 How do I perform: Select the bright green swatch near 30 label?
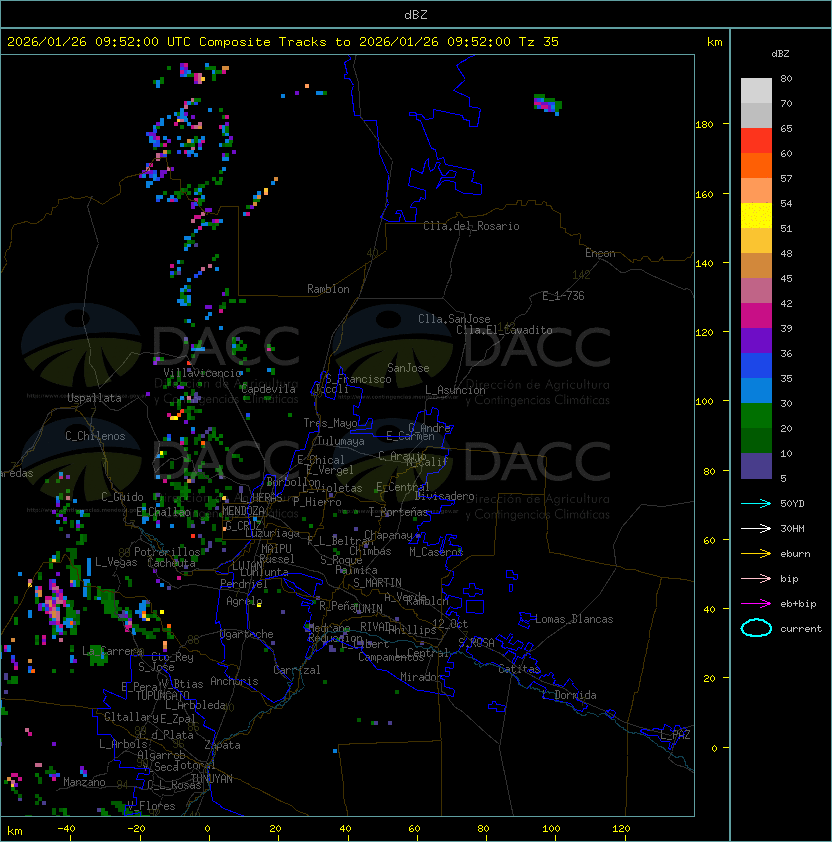pyautogui.click(x=756, y=416)
